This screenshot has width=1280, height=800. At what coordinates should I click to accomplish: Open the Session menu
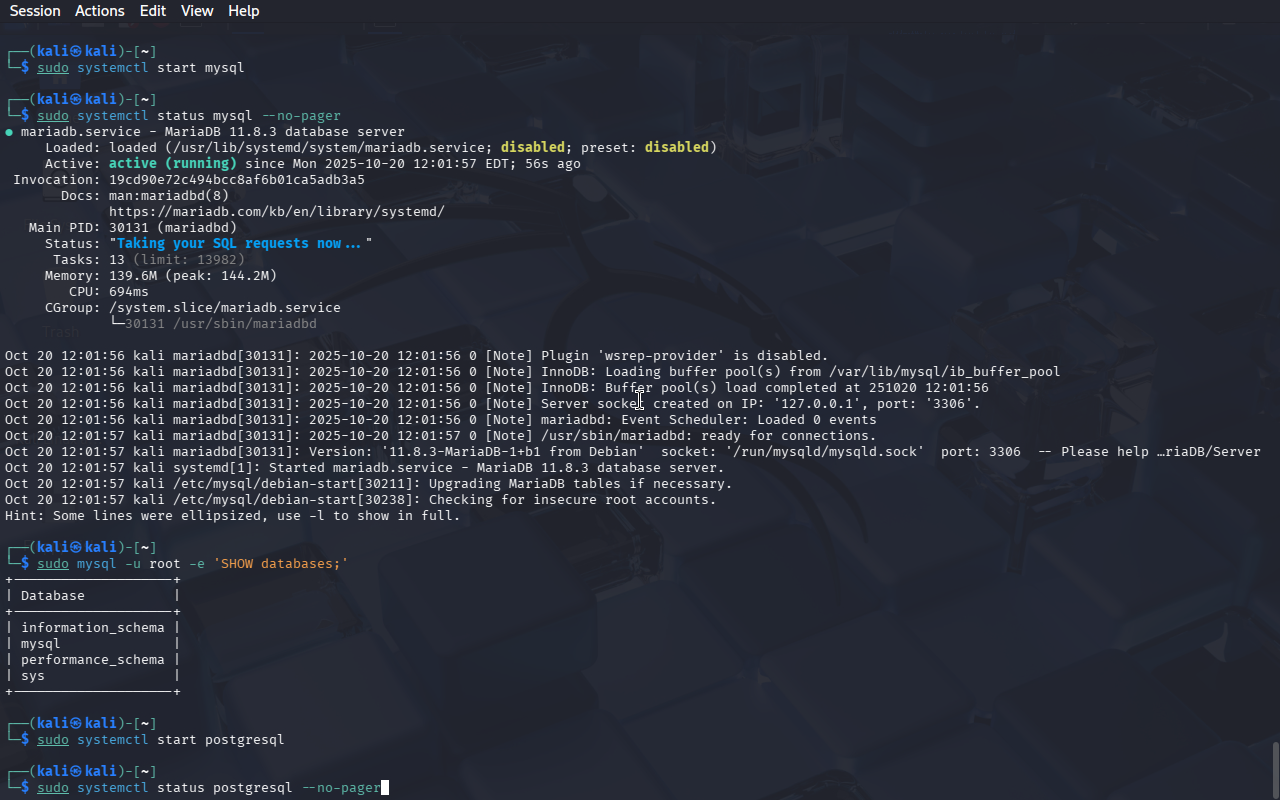35,11
